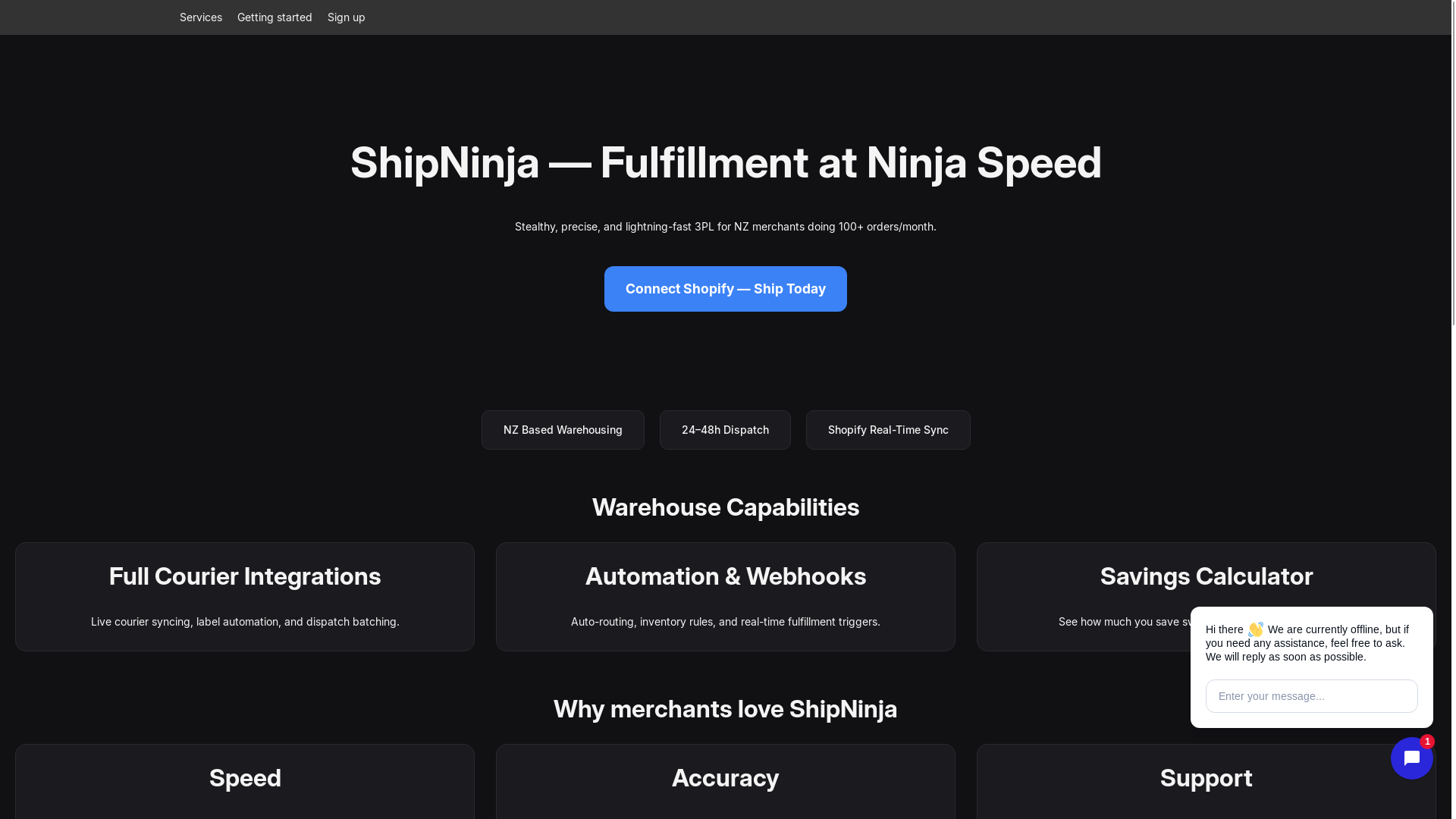Open the Automation & Webhooks card title
The image size is (1456, 819).
pos(726,576)
